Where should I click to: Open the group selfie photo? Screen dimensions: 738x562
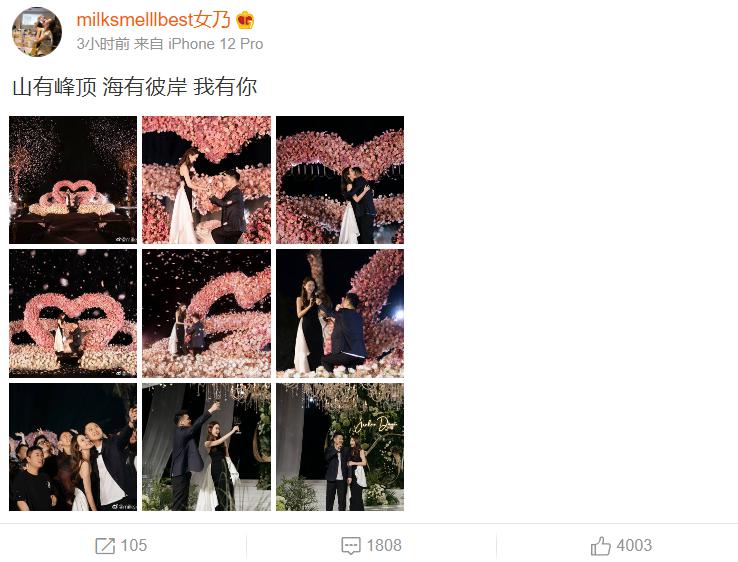point(73,447)
